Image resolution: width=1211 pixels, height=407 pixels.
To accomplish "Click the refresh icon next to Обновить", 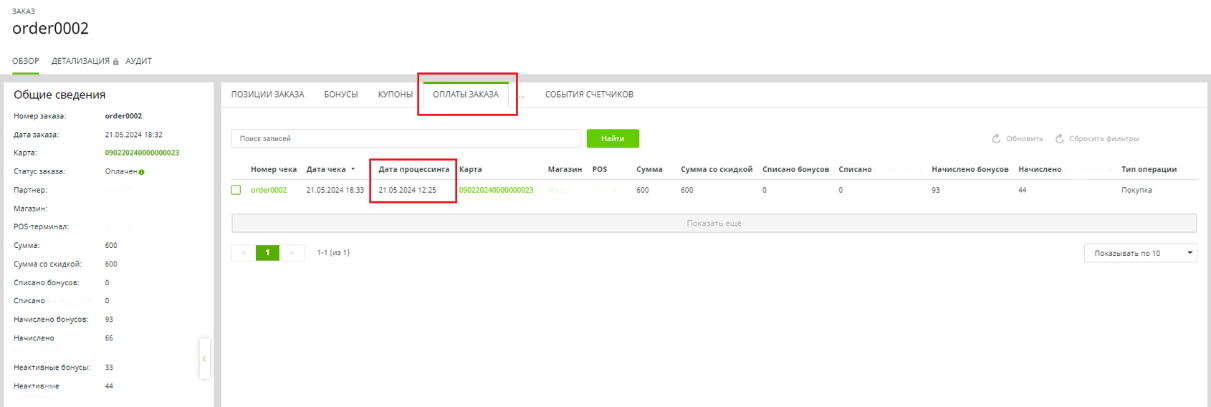I will click(x=996, y=138).
